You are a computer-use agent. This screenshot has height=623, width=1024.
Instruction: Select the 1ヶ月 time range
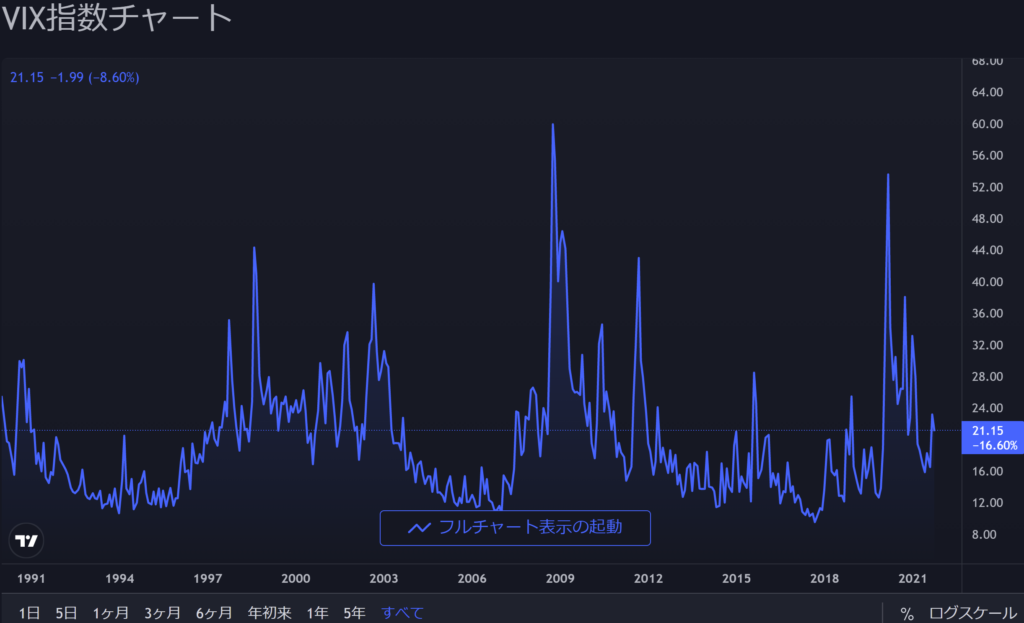[112, 613]
